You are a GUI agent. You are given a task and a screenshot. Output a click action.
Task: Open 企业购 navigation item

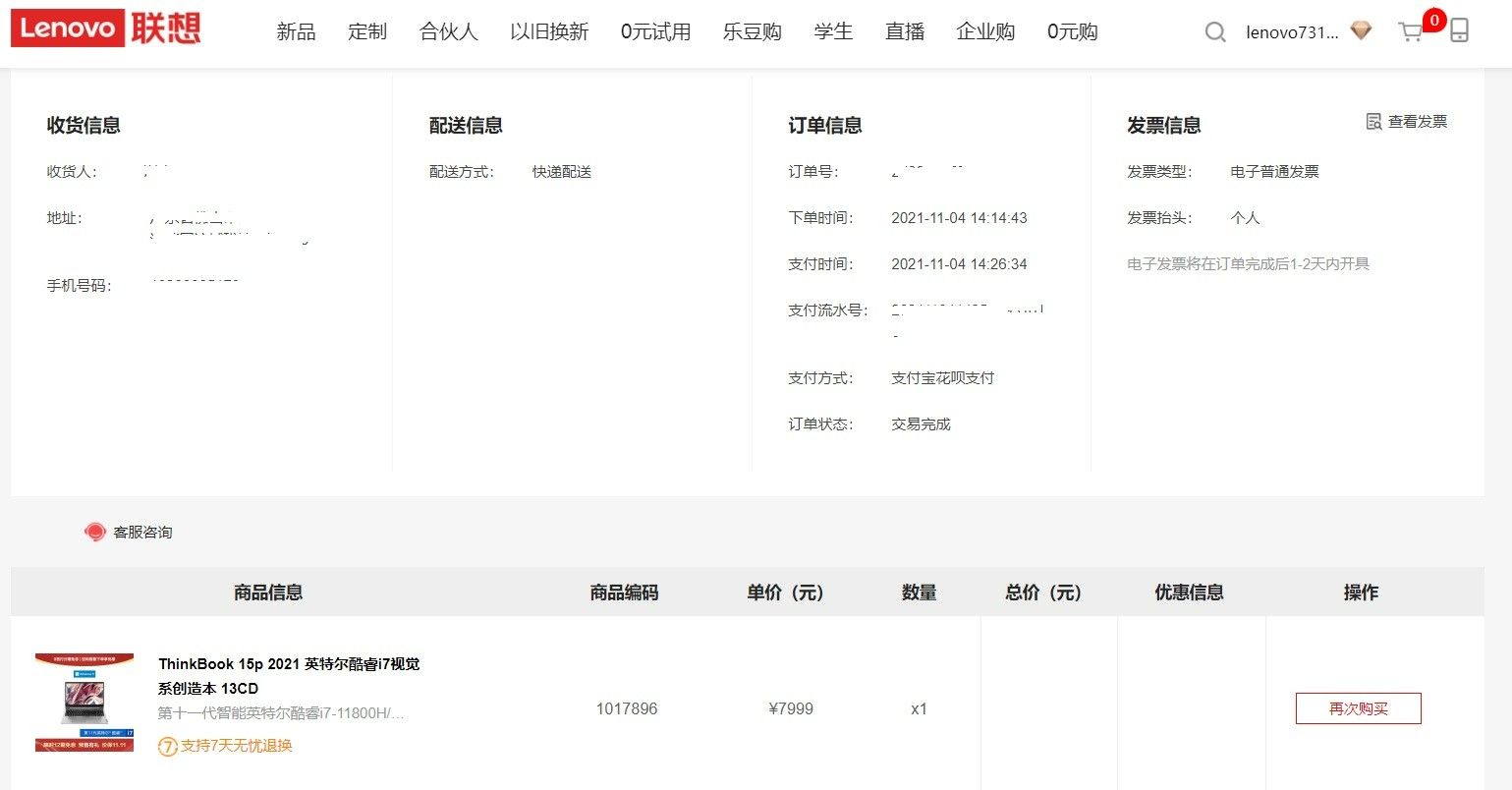(985, 31)
